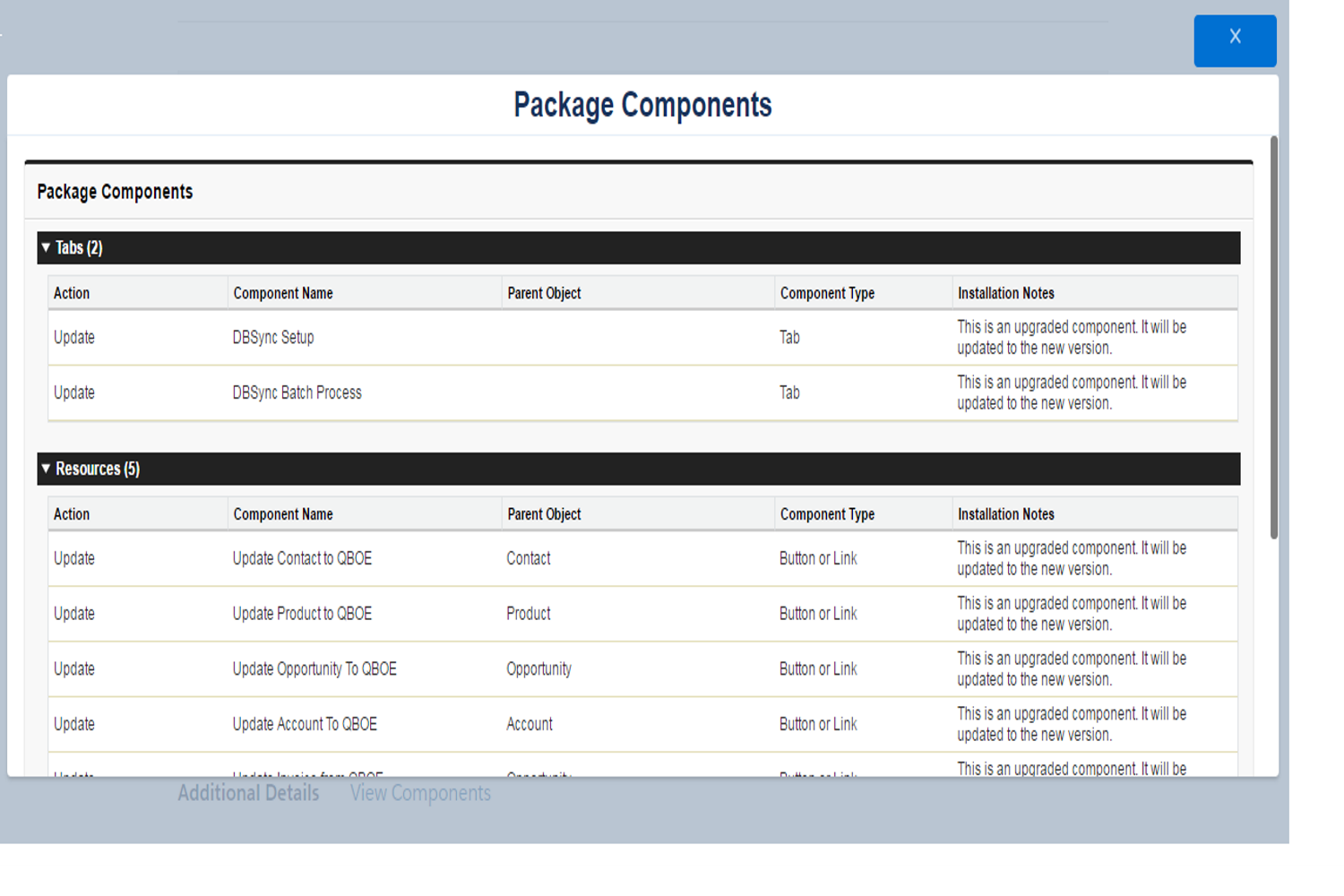
Task: Click Update Contact to QBOE entry
Action: point(302,559)
